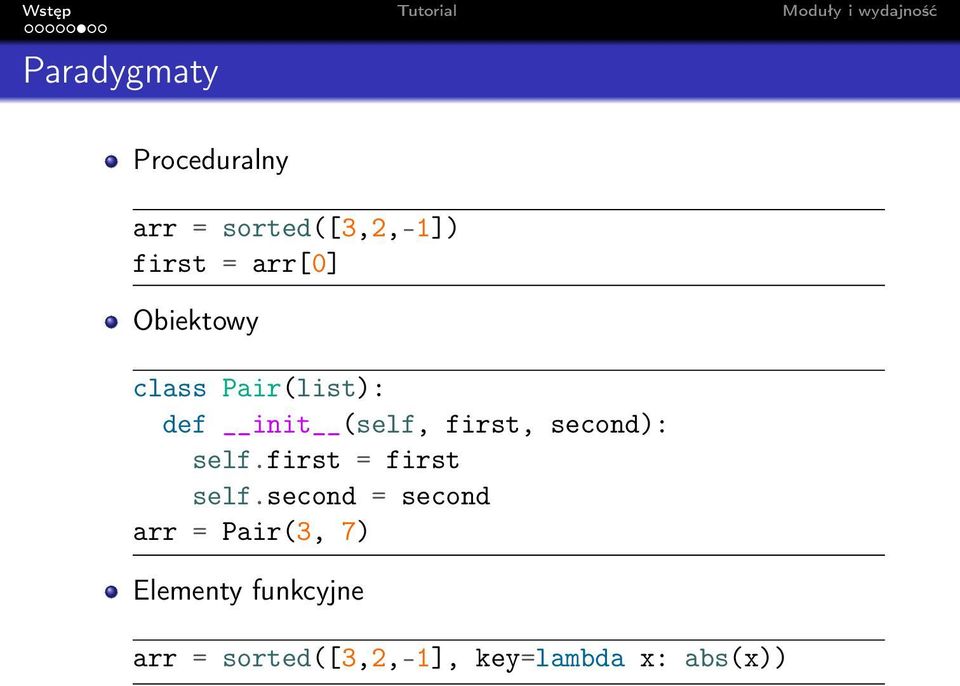This screenshot has height=686, width=960.
Task: Click the bullet beside Obiektowy
Action: (111, 322)
